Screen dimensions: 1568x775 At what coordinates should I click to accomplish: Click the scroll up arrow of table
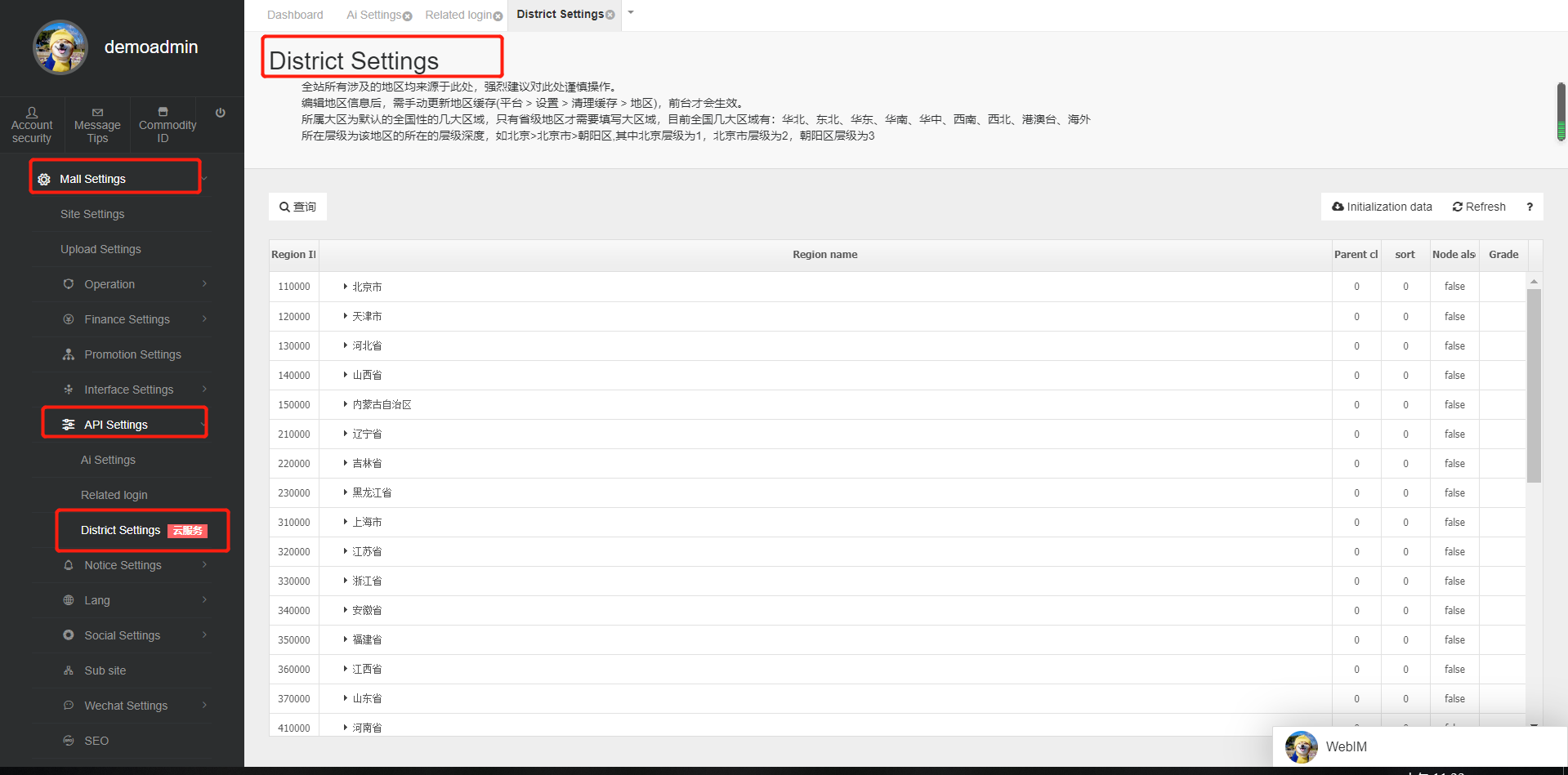click(1534, 281)
